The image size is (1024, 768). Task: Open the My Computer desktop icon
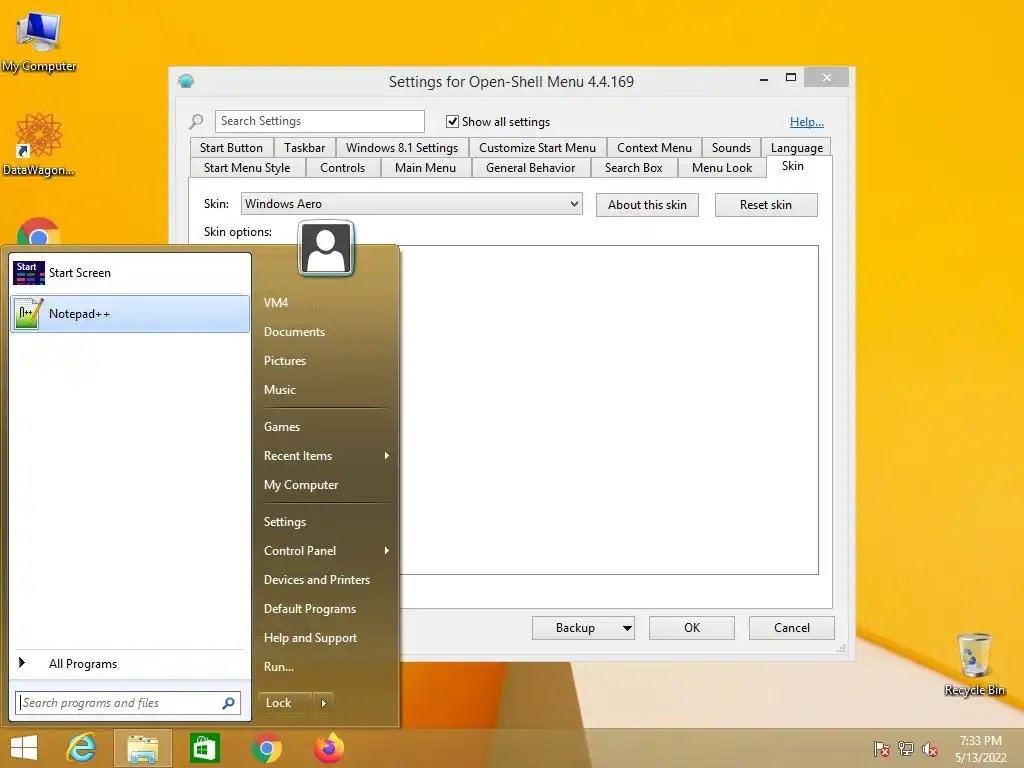(x=39, y=40)
